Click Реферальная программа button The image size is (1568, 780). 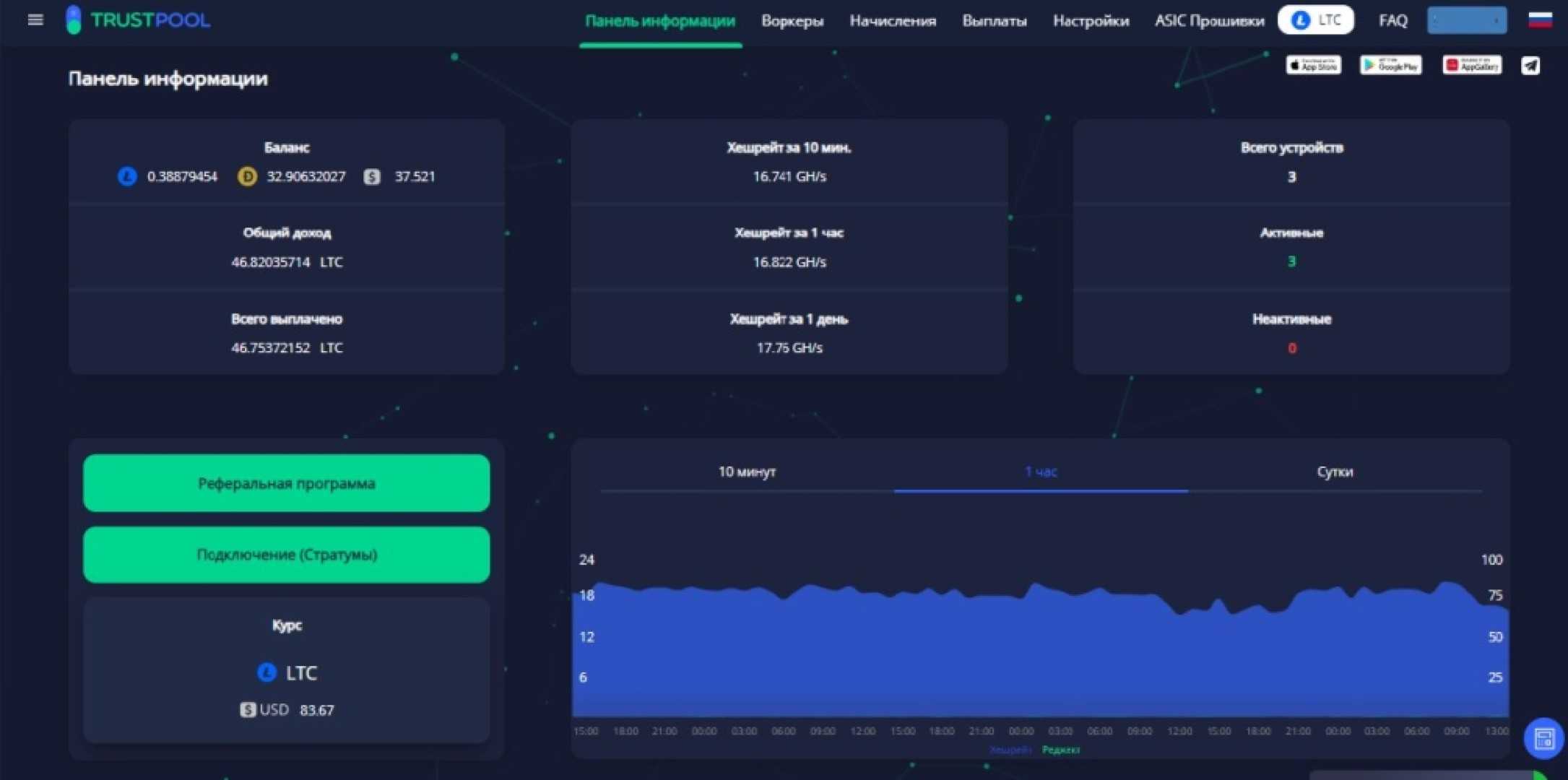click(x=287, y=482)
